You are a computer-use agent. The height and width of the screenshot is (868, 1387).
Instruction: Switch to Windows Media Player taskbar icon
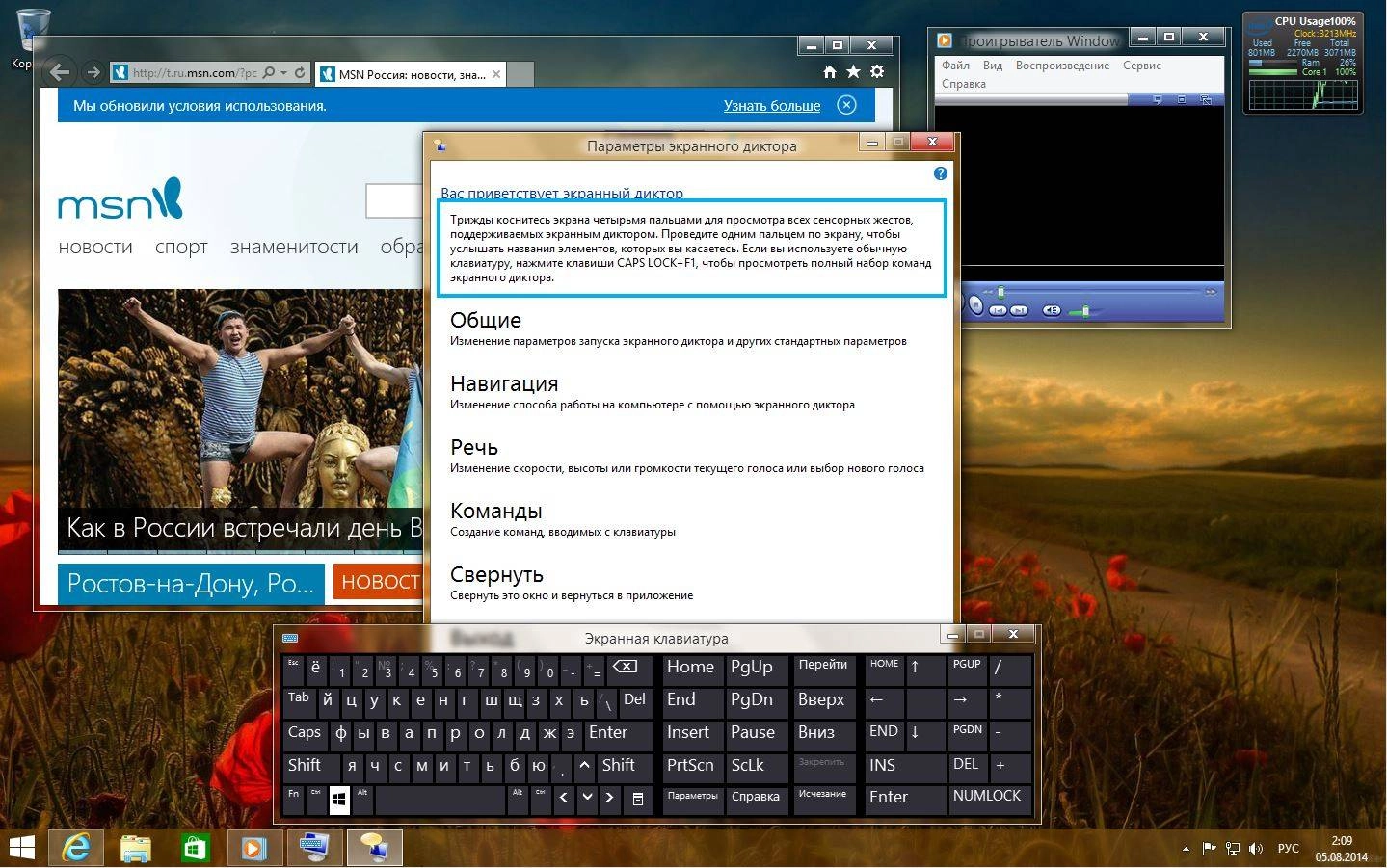click(253, 848)
